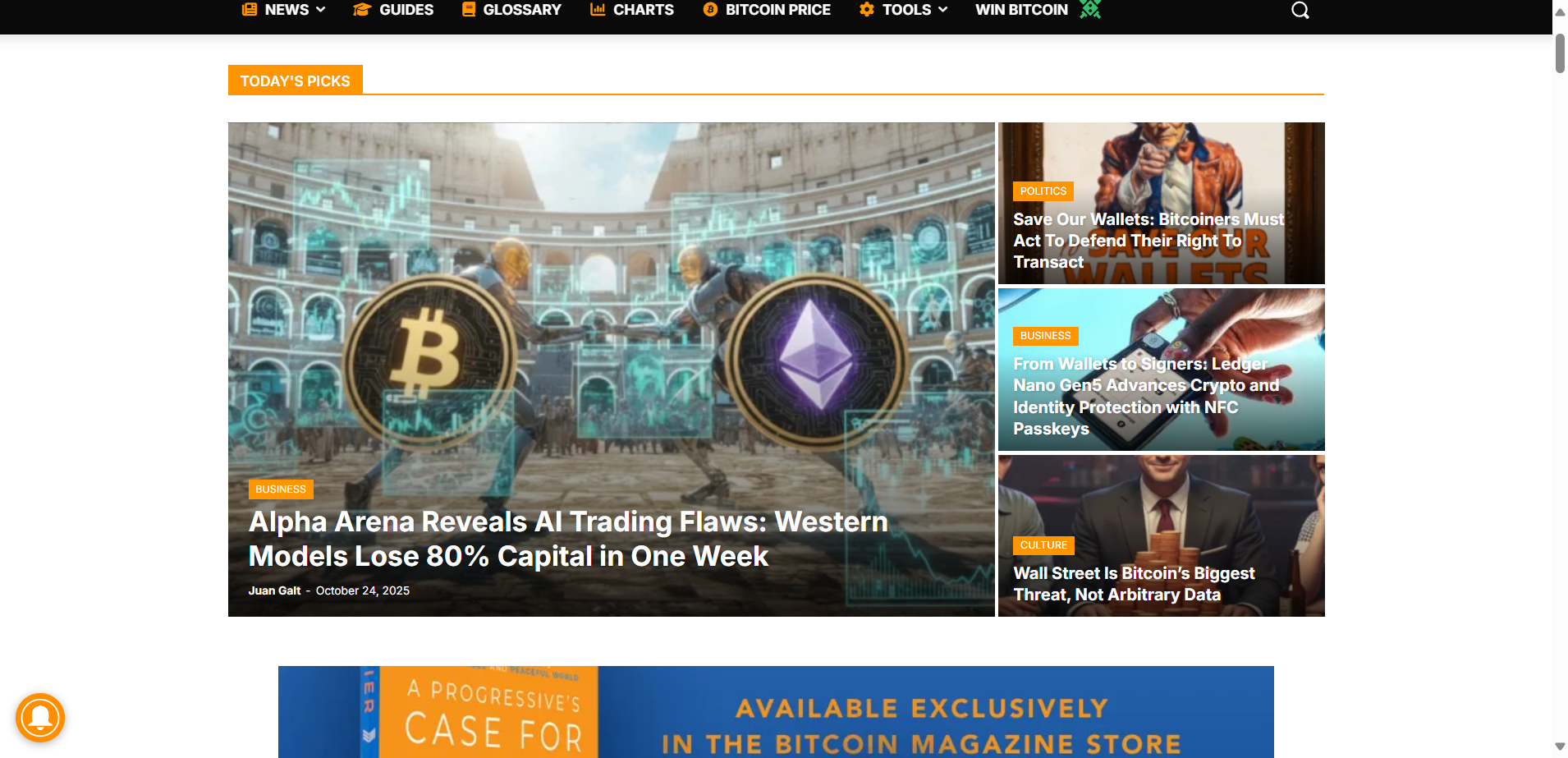
Task: Click the Guides graduation cap icon
Action: point(362,10)
